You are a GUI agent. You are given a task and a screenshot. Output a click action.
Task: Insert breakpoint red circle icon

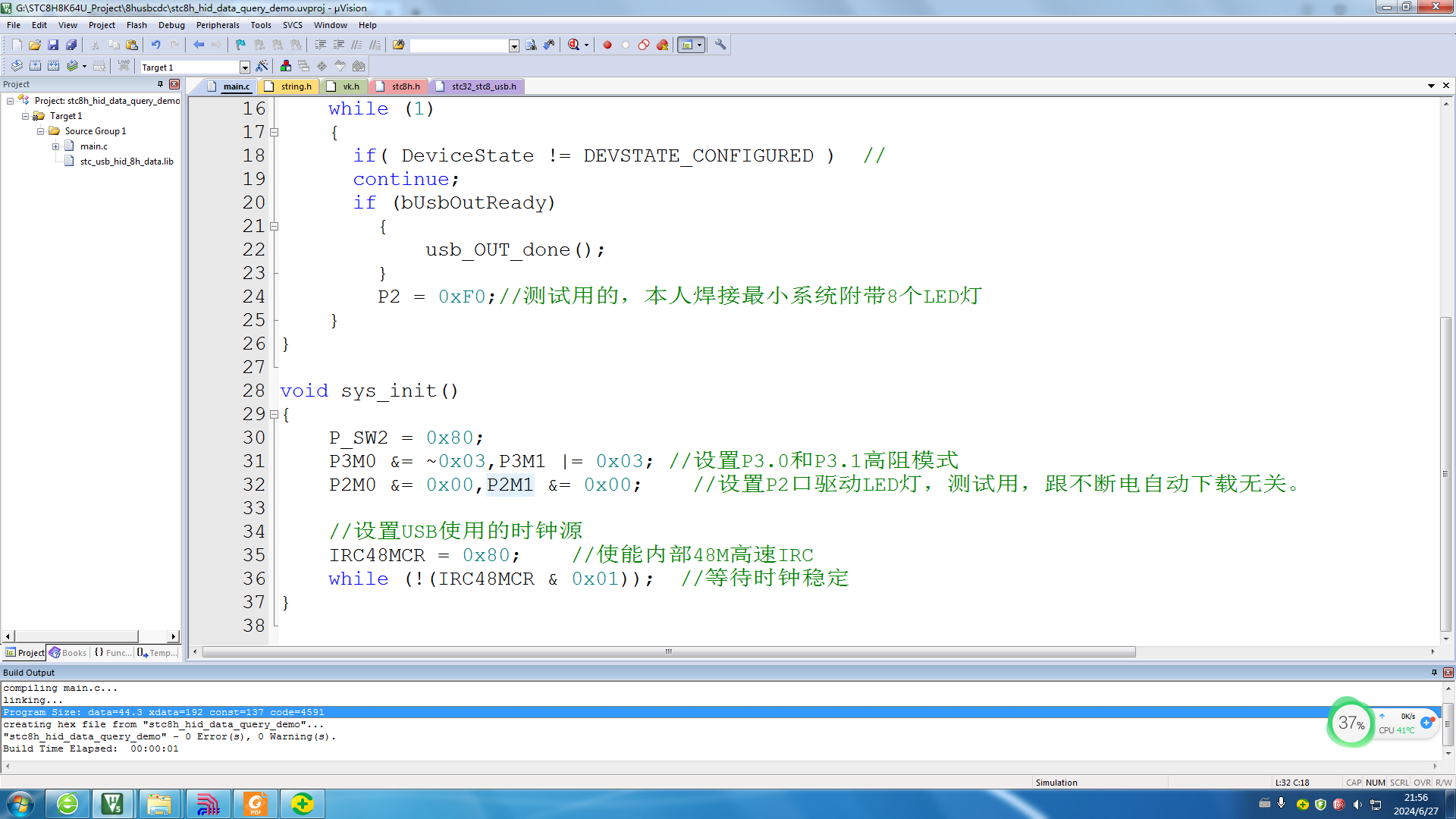[x=607, y=45]
